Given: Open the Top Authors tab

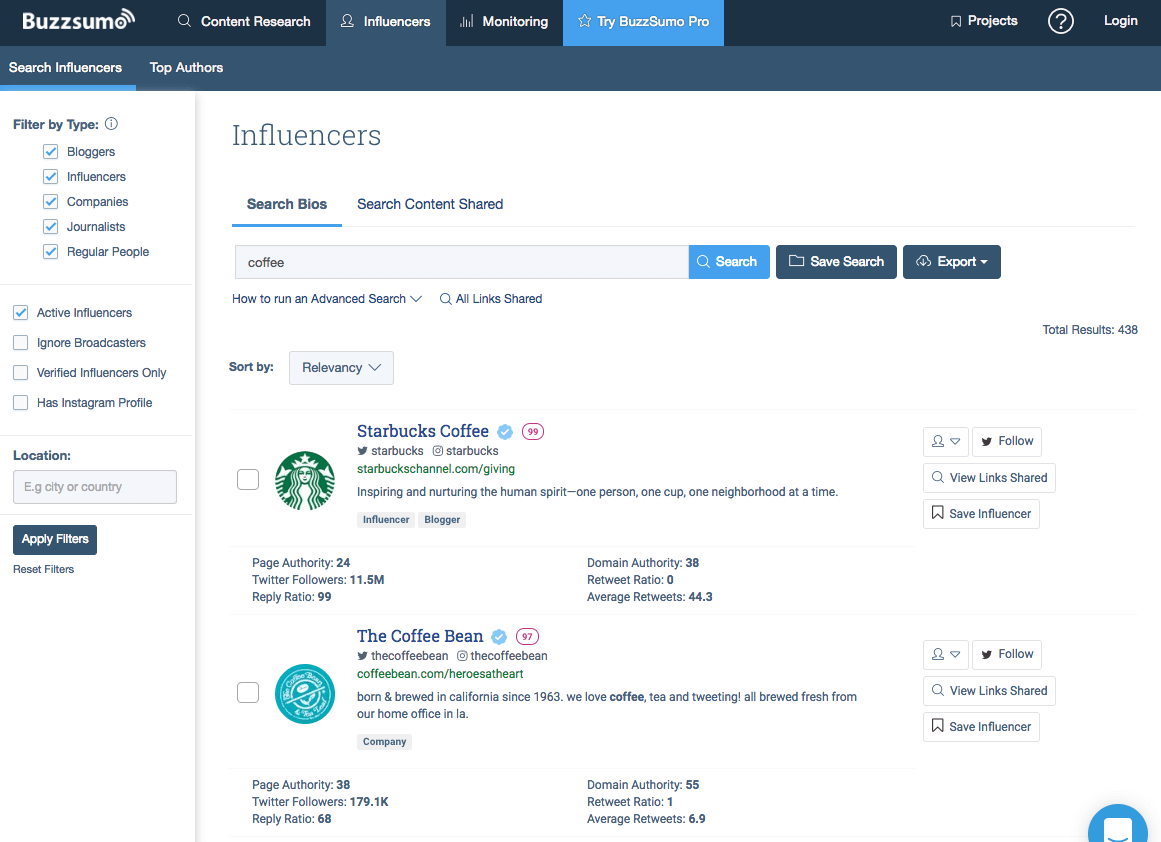Looking at the screenshot, I should pyautogui.click(x=186, y=68).
